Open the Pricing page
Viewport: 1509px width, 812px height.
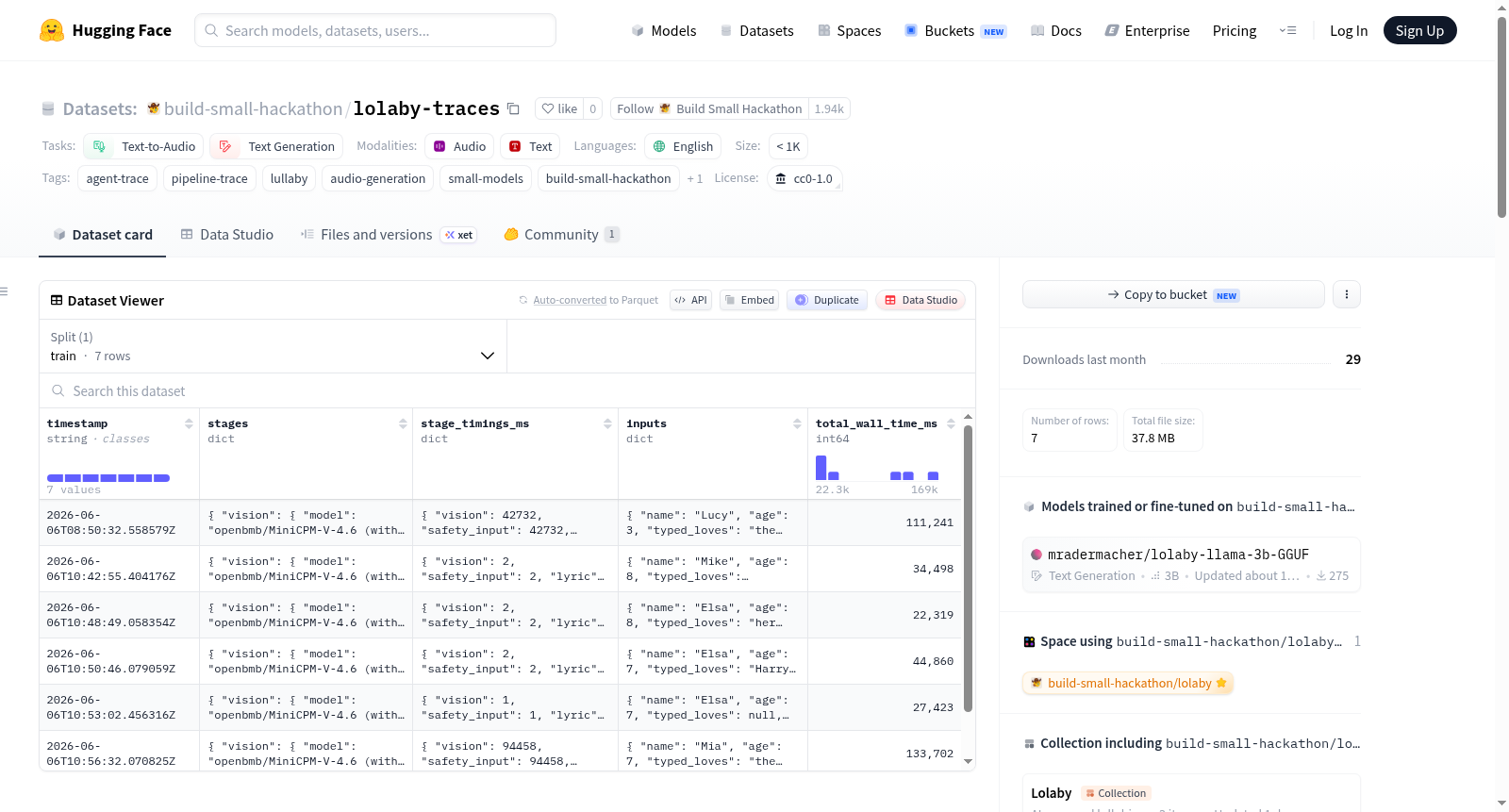click(x=1235, y=30)
